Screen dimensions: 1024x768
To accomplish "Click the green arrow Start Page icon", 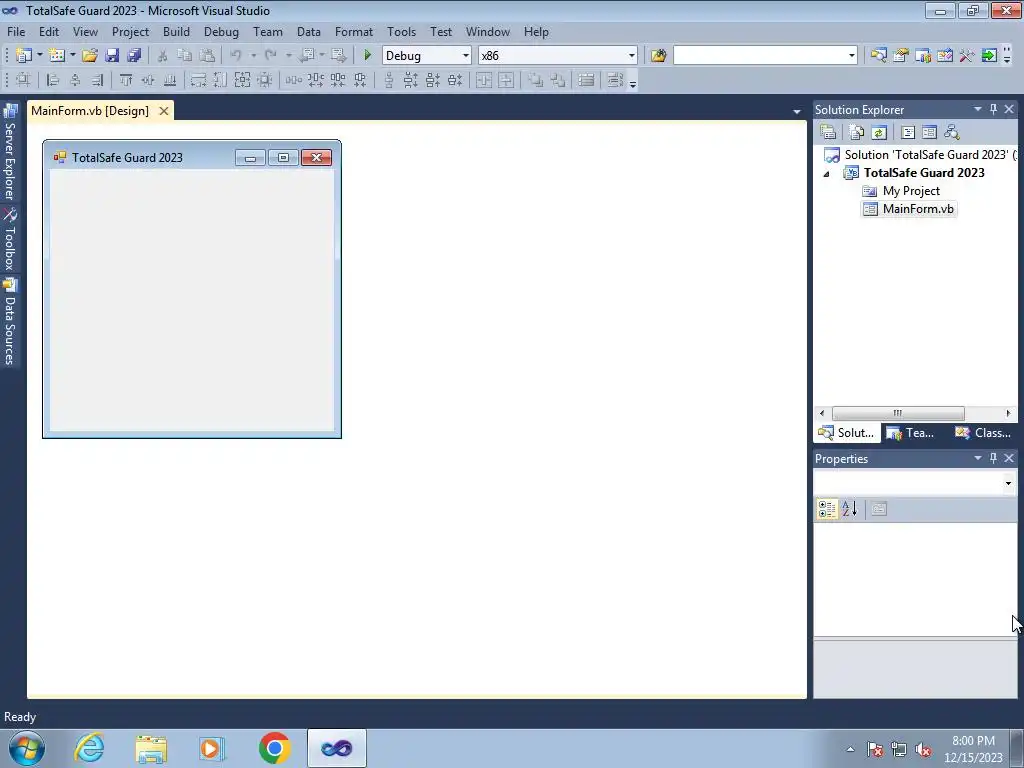I will click(989, 56).
